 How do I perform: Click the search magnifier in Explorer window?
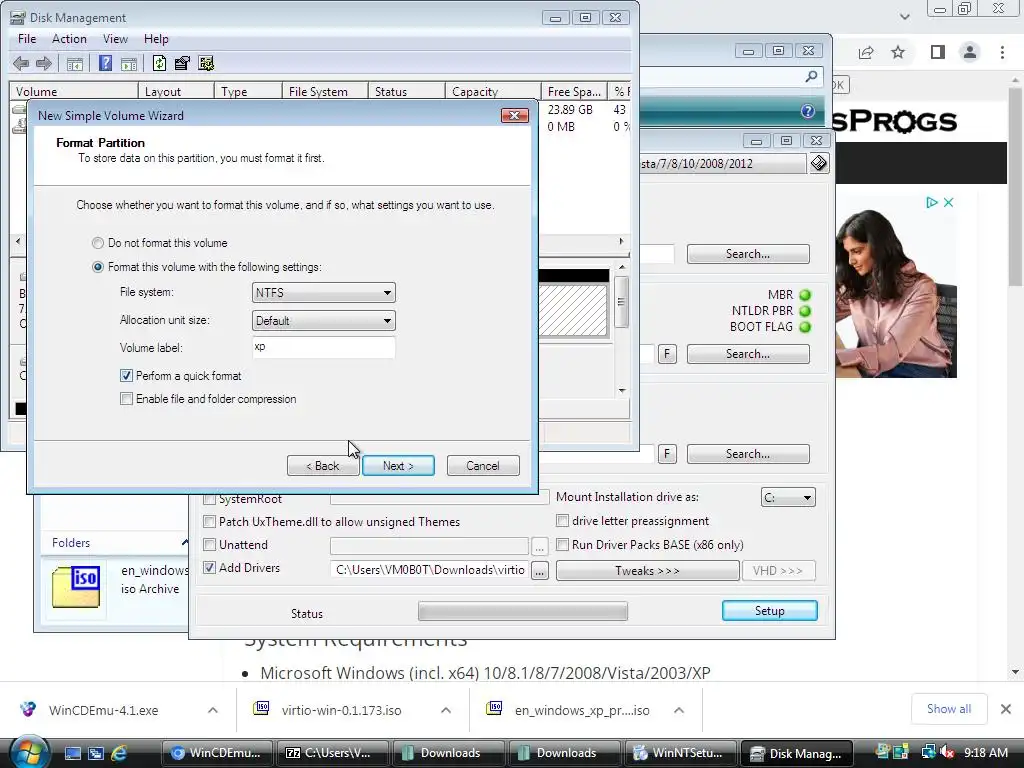coord(811,77)
